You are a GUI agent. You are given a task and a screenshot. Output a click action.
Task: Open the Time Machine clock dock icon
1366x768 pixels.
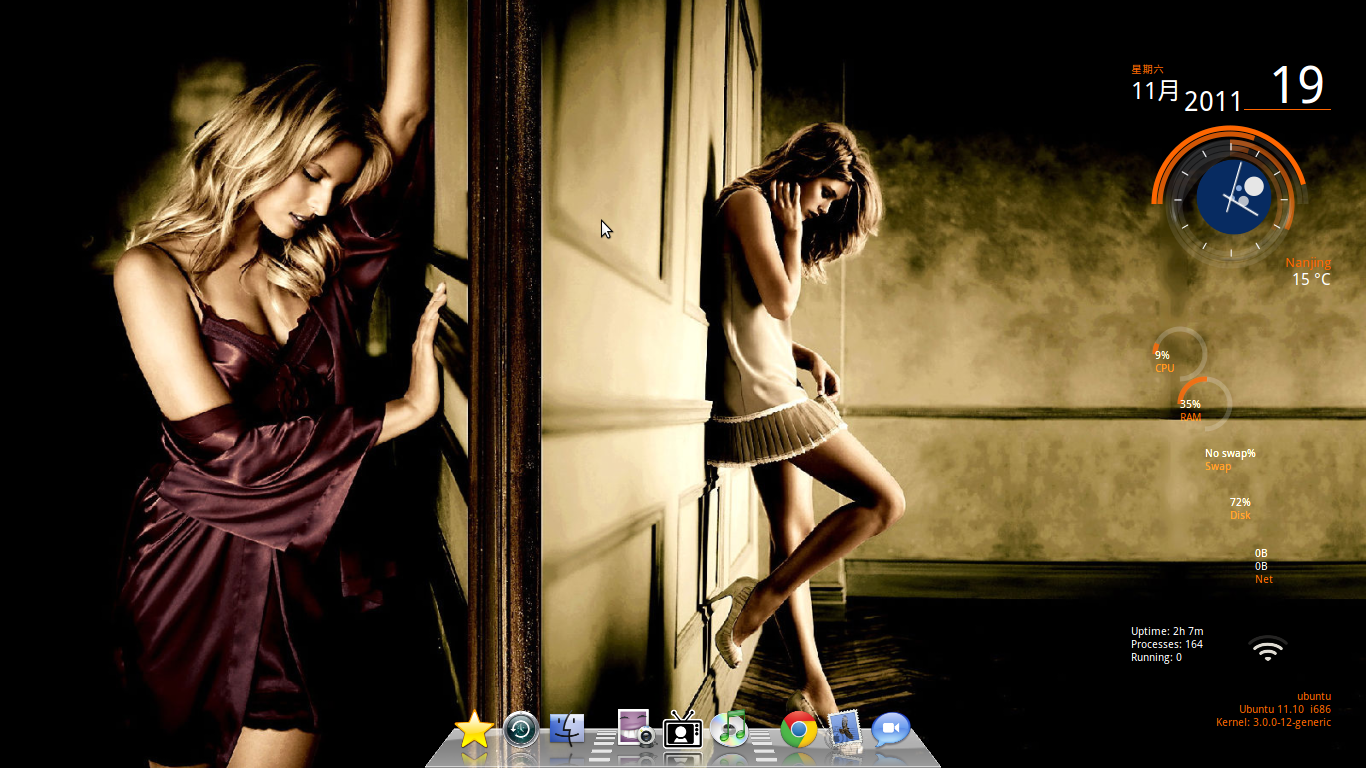pyautogui.click(x=521, y=730)
